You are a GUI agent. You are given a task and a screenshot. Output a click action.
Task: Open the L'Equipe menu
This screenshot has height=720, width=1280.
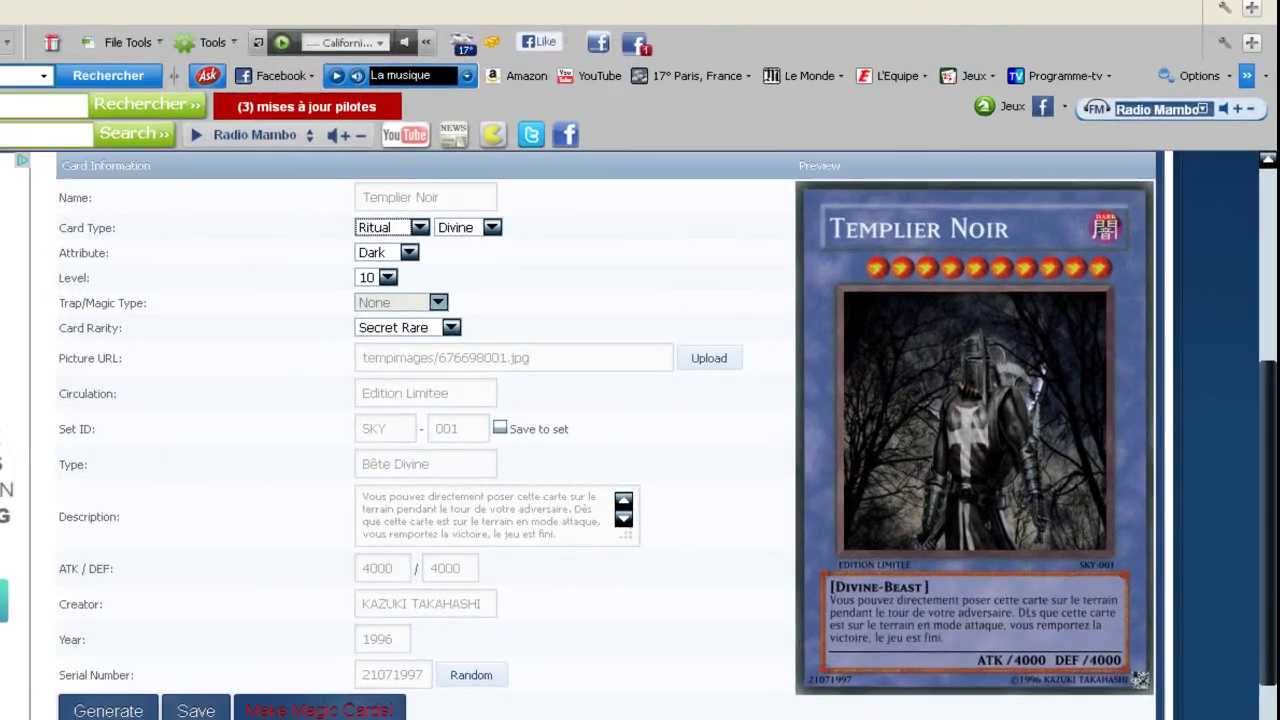point(891,76)
